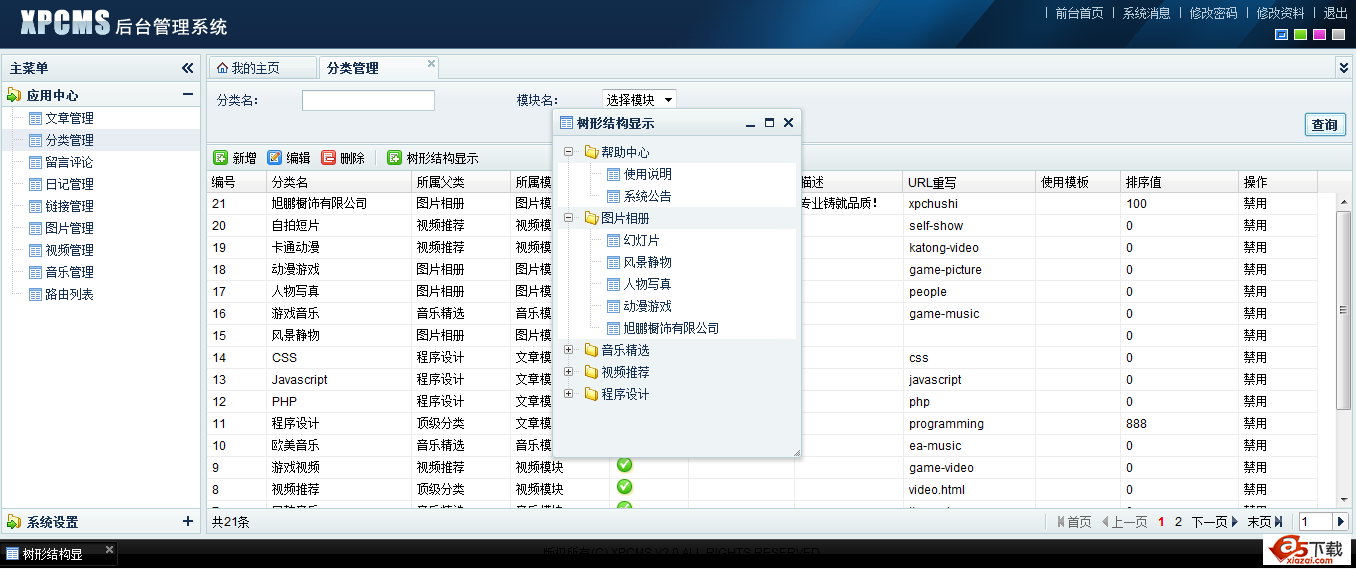Collapse the main menu sidebar double-arrow icon

187,68
